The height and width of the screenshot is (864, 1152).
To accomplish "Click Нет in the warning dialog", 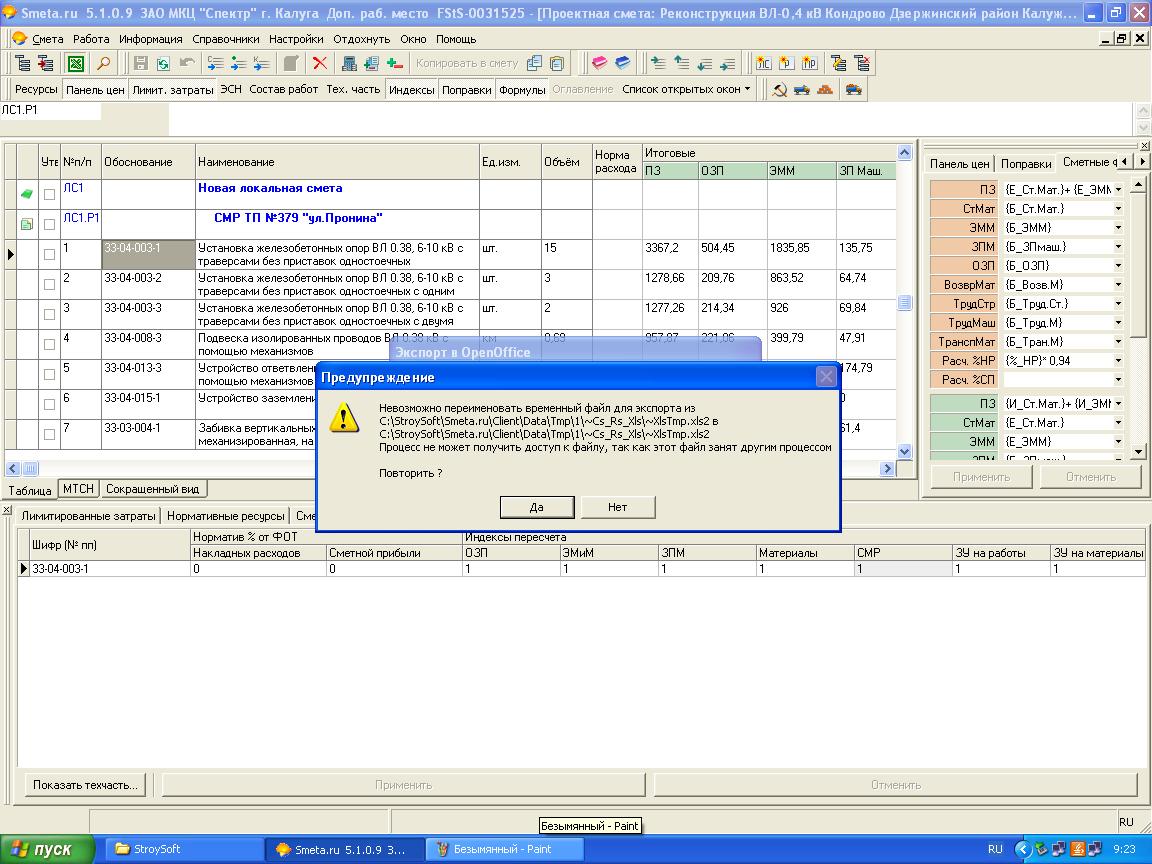I will 617,507.
